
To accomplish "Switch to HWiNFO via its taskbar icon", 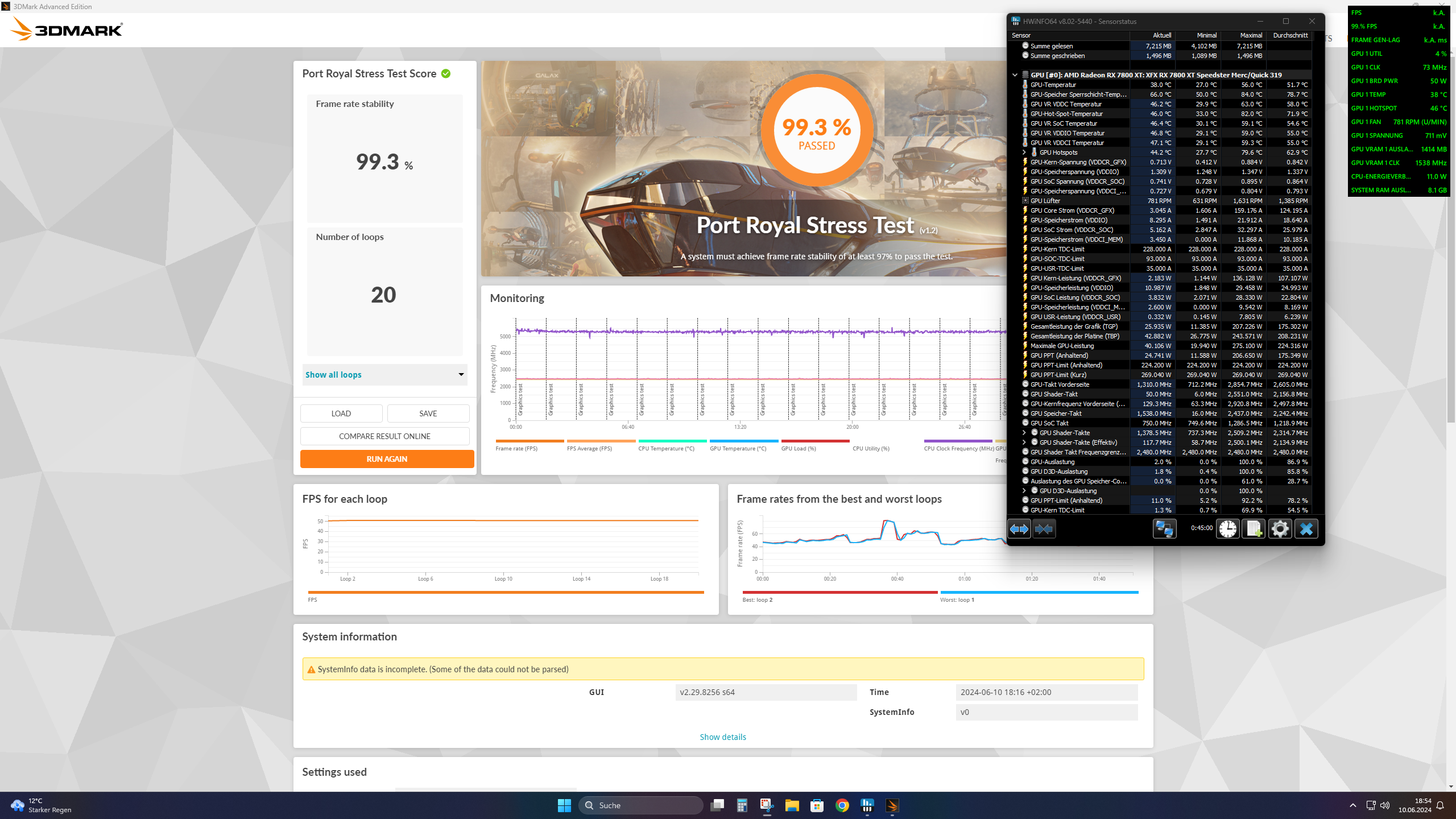I will pos(867,805).
